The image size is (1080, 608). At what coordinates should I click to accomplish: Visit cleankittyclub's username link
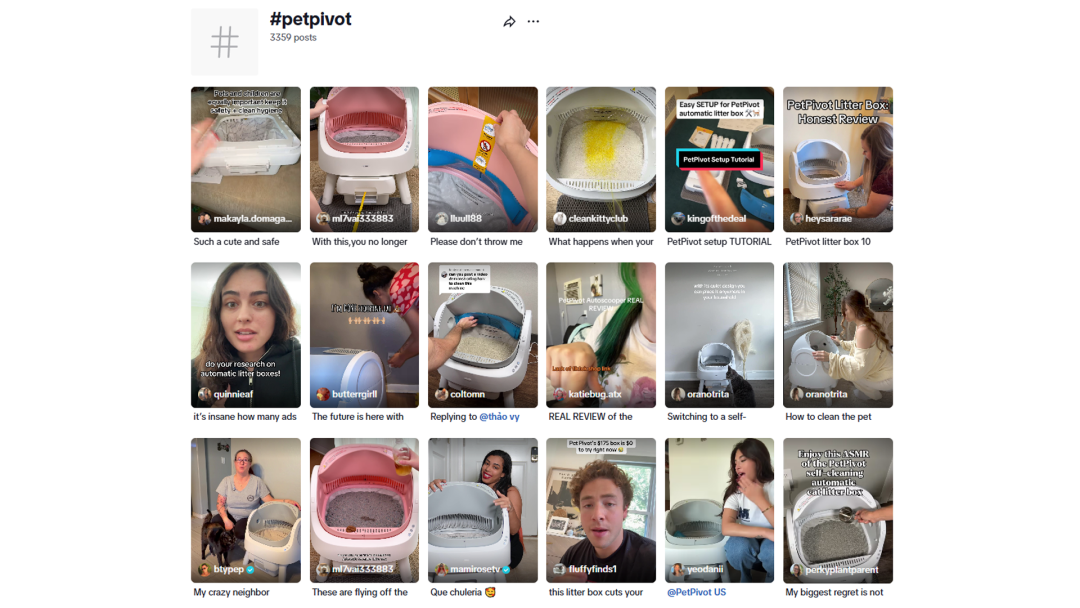point(599,219)
